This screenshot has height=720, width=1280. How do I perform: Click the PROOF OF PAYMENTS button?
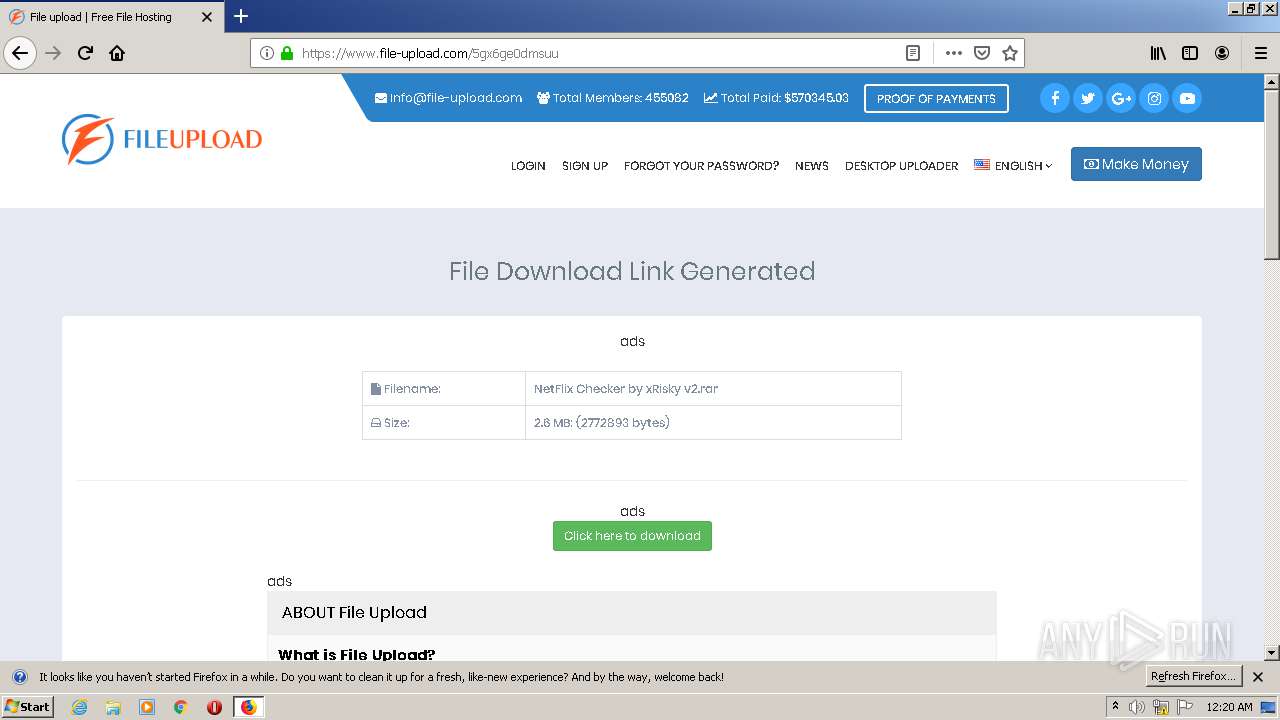point(936,98)
